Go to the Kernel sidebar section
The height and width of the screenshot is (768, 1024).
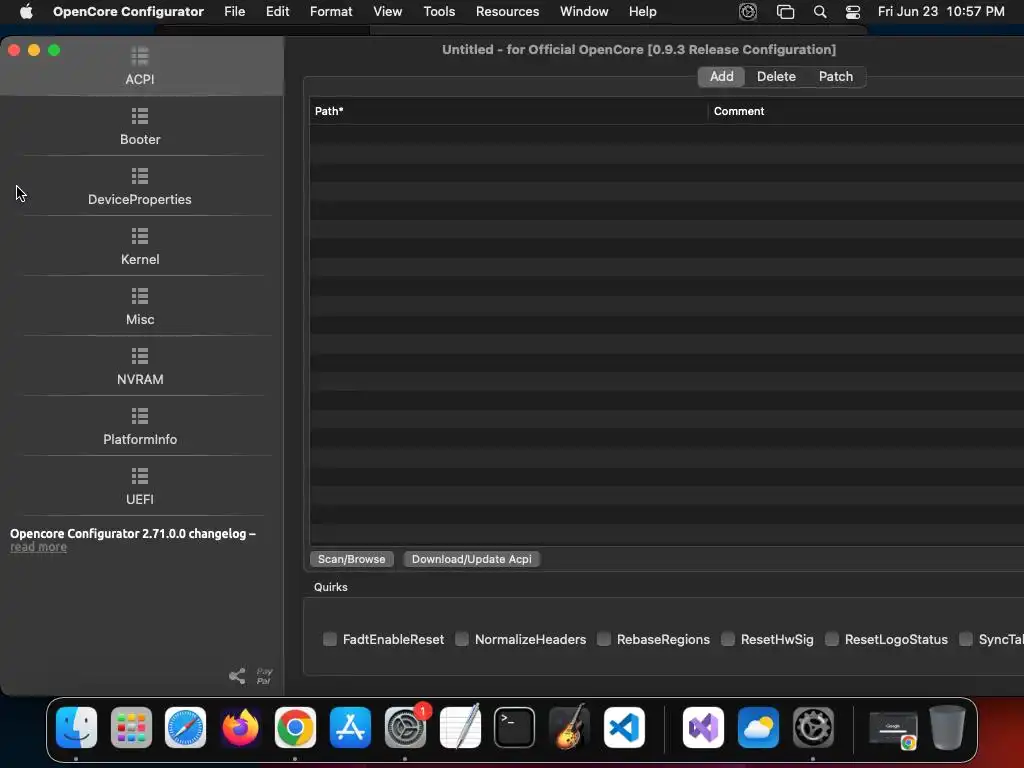tap(140, 247)
